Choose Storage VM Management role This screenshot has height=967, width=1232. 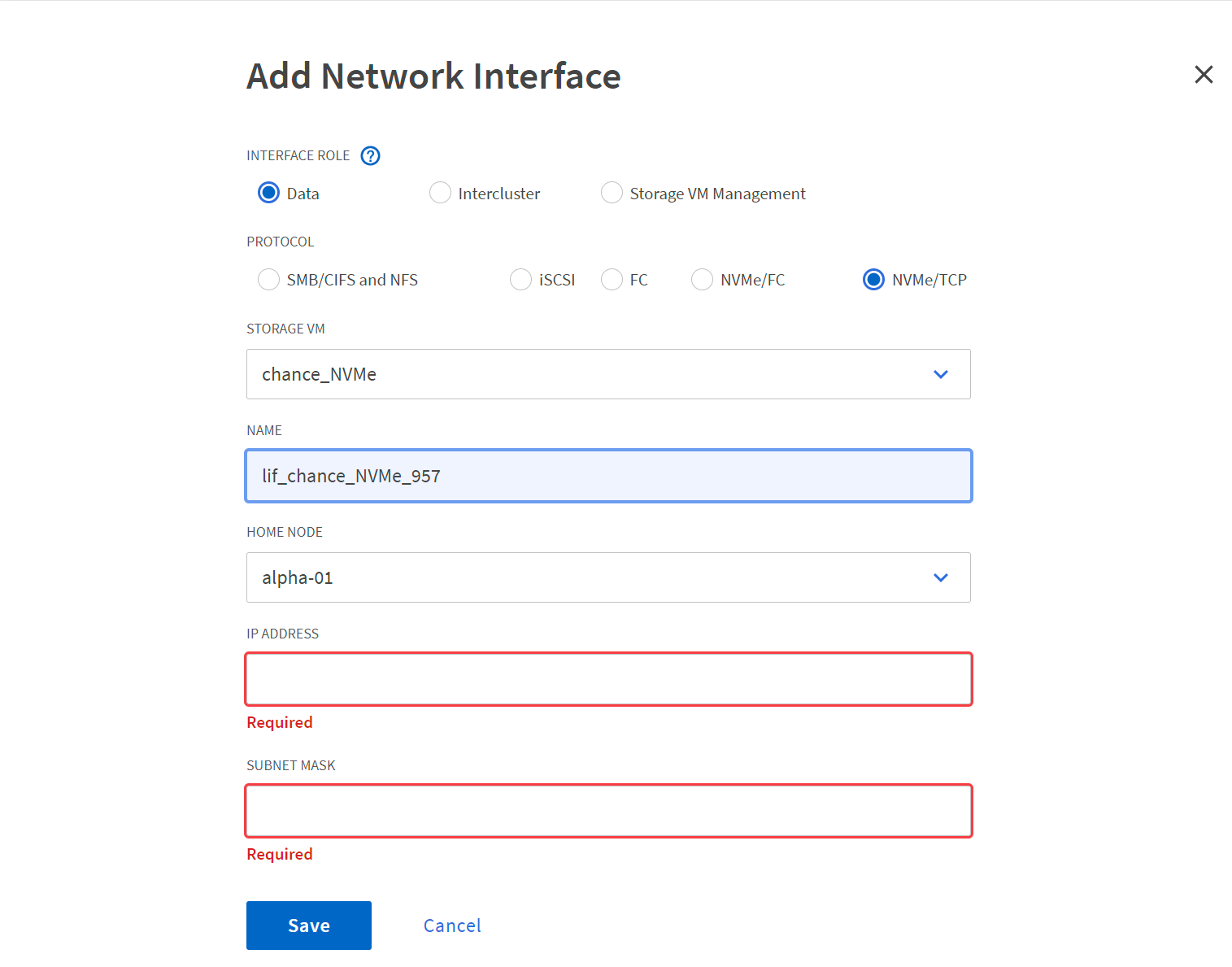click(612, 193)
